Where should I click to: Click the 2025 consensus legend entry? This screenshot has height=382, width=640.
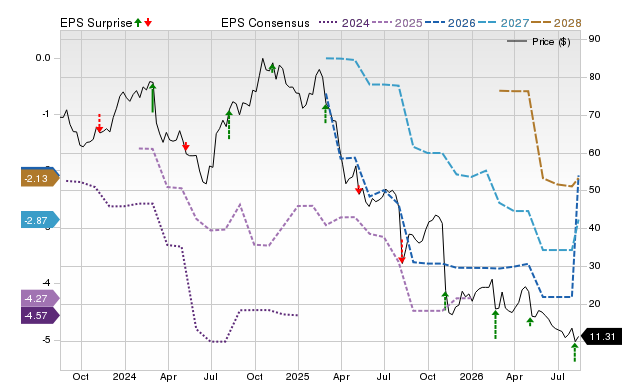click(397, 23)
